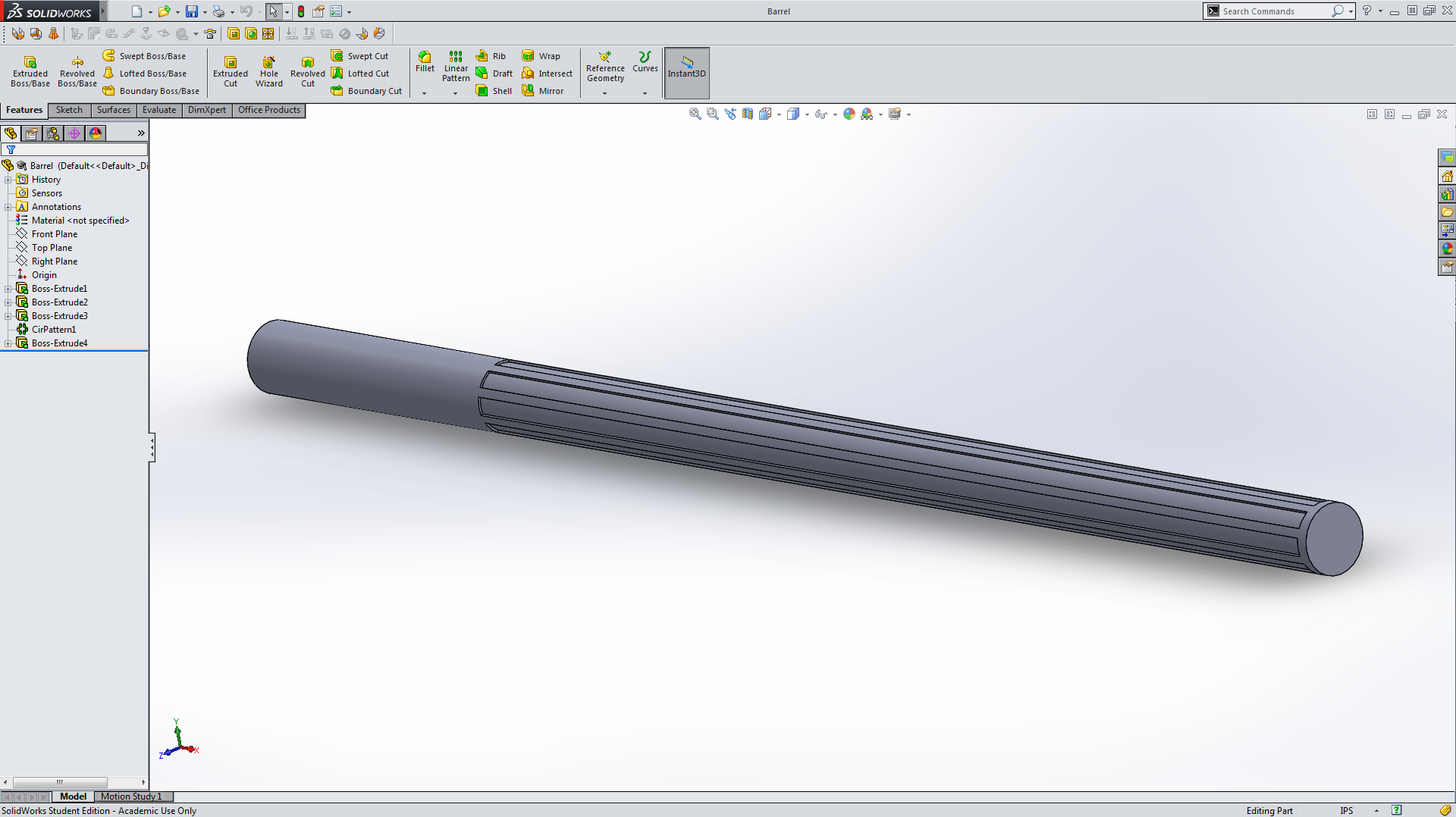Click the IPS unit system status
Viewport: 1456px width, 817px height.
pos(1347,811)
